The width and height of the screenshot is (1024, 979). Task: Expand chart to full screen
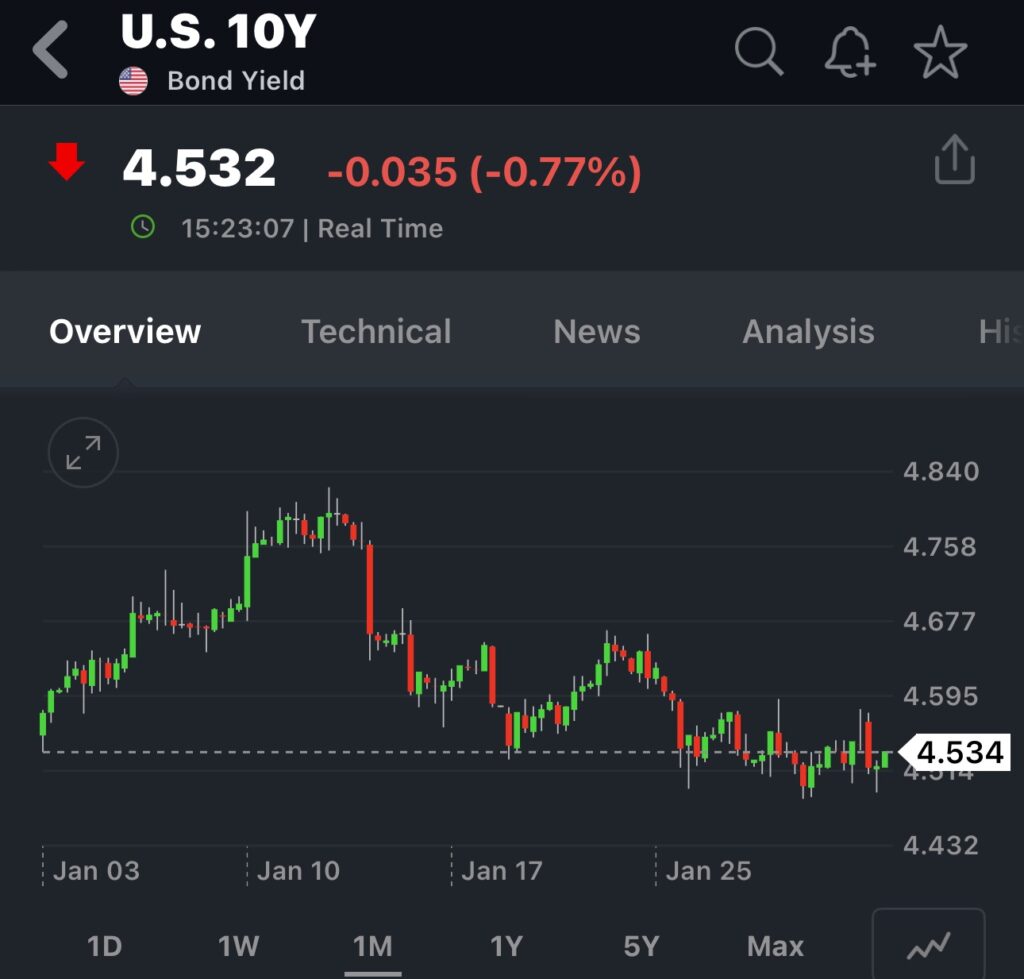[83, 452]
